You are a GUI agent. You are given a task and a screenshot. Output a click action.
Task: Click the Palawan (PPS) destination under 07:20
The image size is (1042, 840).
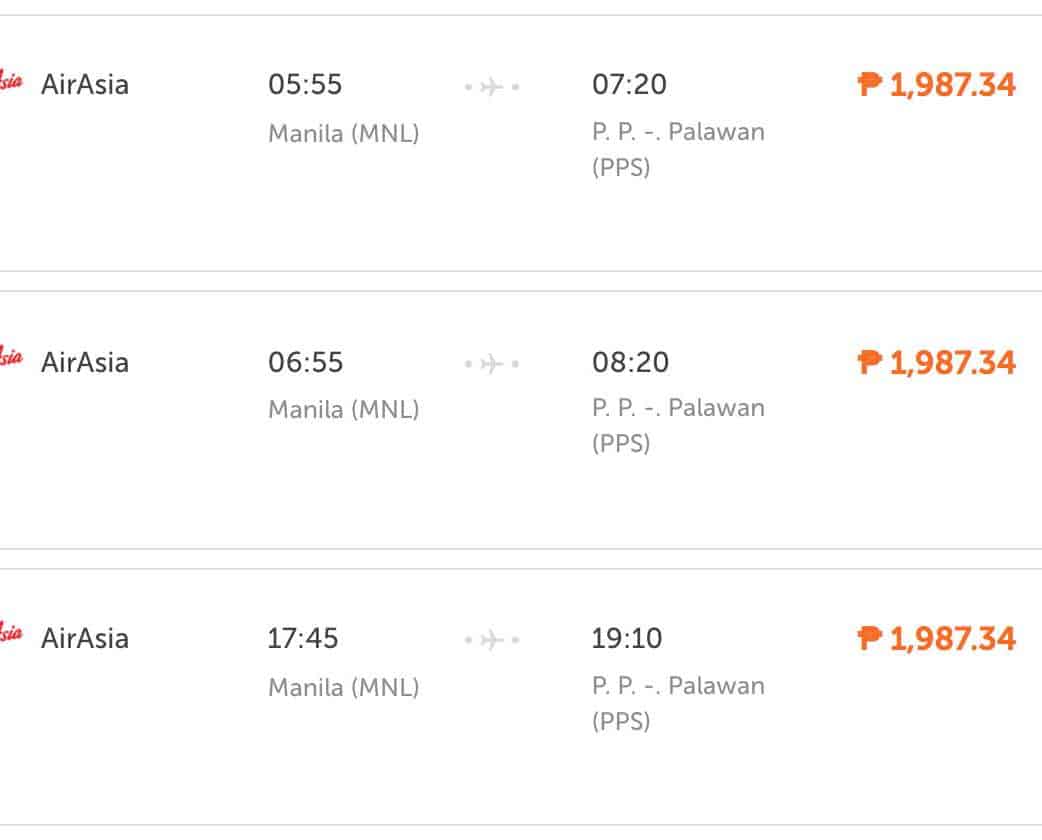click(x=678, y=149)
